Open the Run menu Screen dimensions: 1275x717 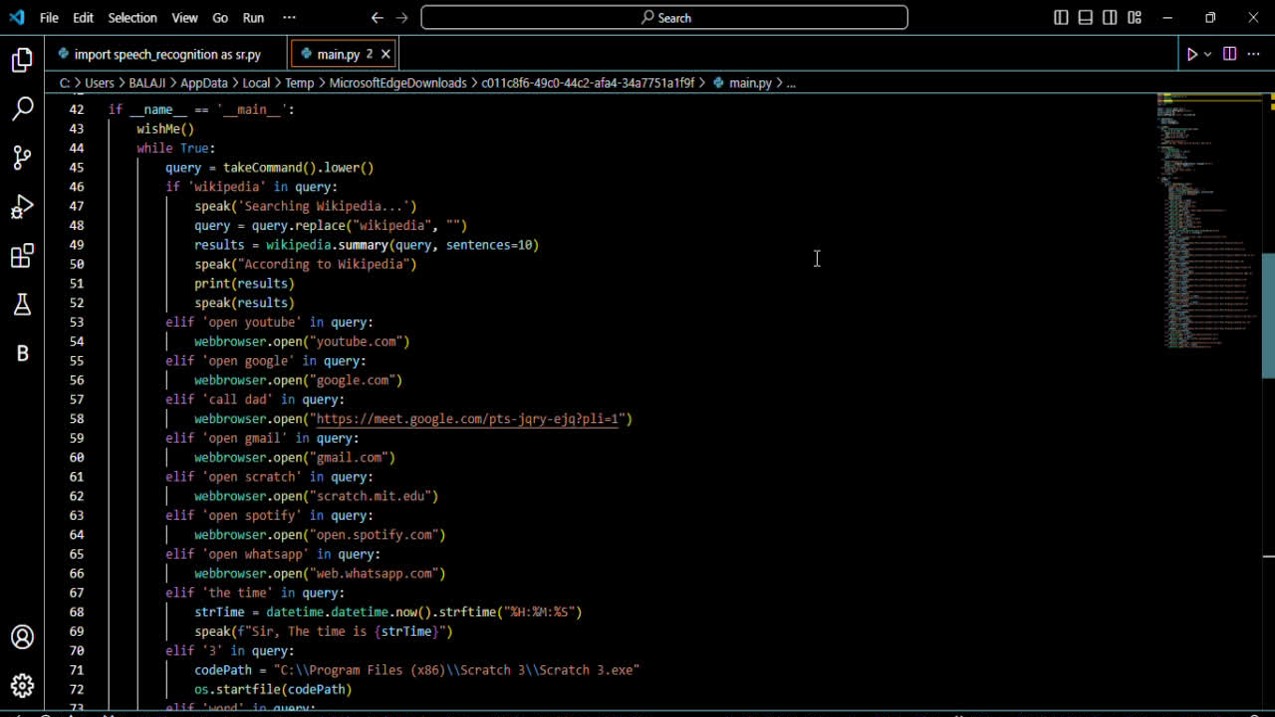[x=254, y=18]
